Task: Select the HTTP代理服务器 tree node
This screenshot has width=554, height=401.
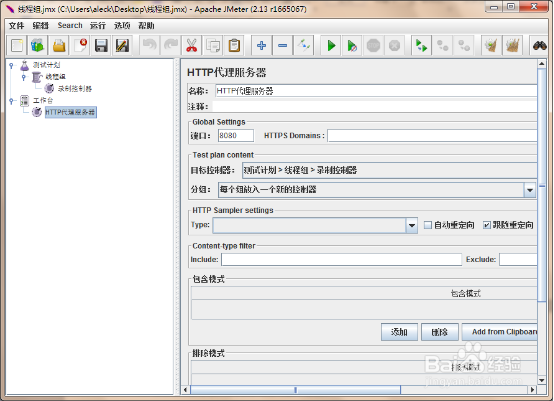Action: click(x=70, y=112)
